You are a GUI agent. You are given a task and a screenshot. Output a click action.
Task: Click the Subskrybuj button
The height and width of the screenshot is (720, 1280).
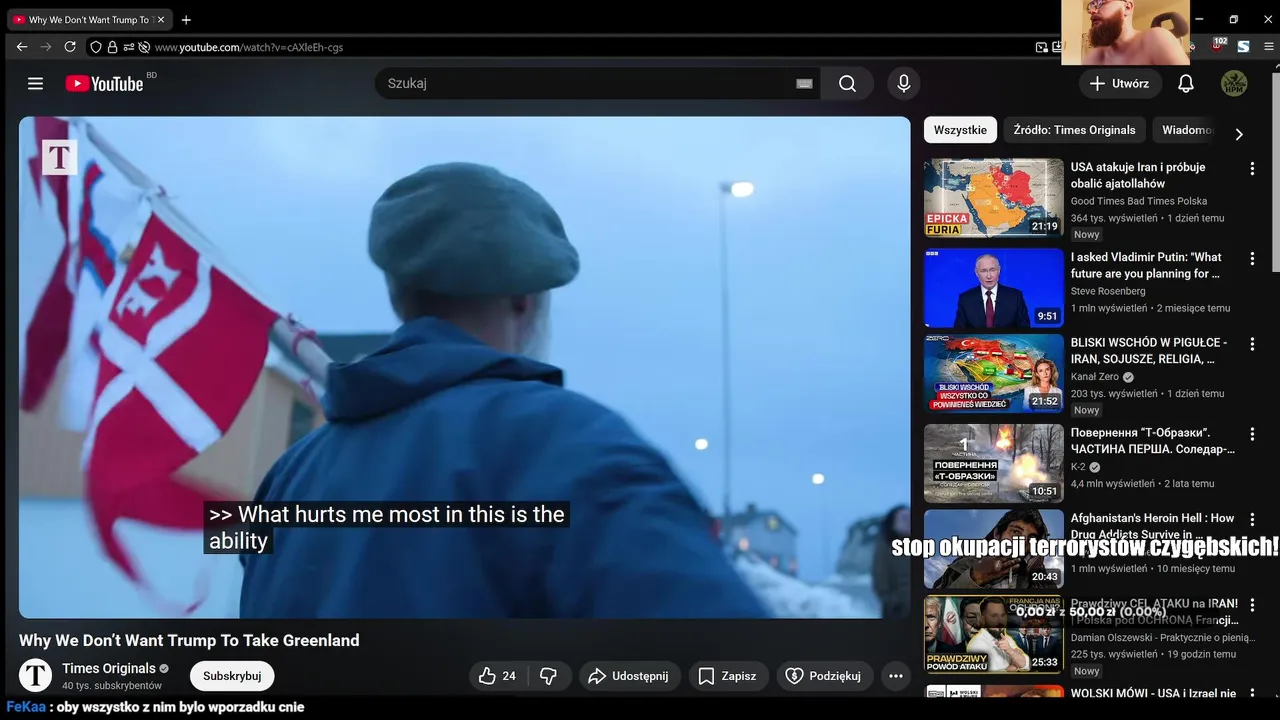pyautogui.click(x=232, y=676)
